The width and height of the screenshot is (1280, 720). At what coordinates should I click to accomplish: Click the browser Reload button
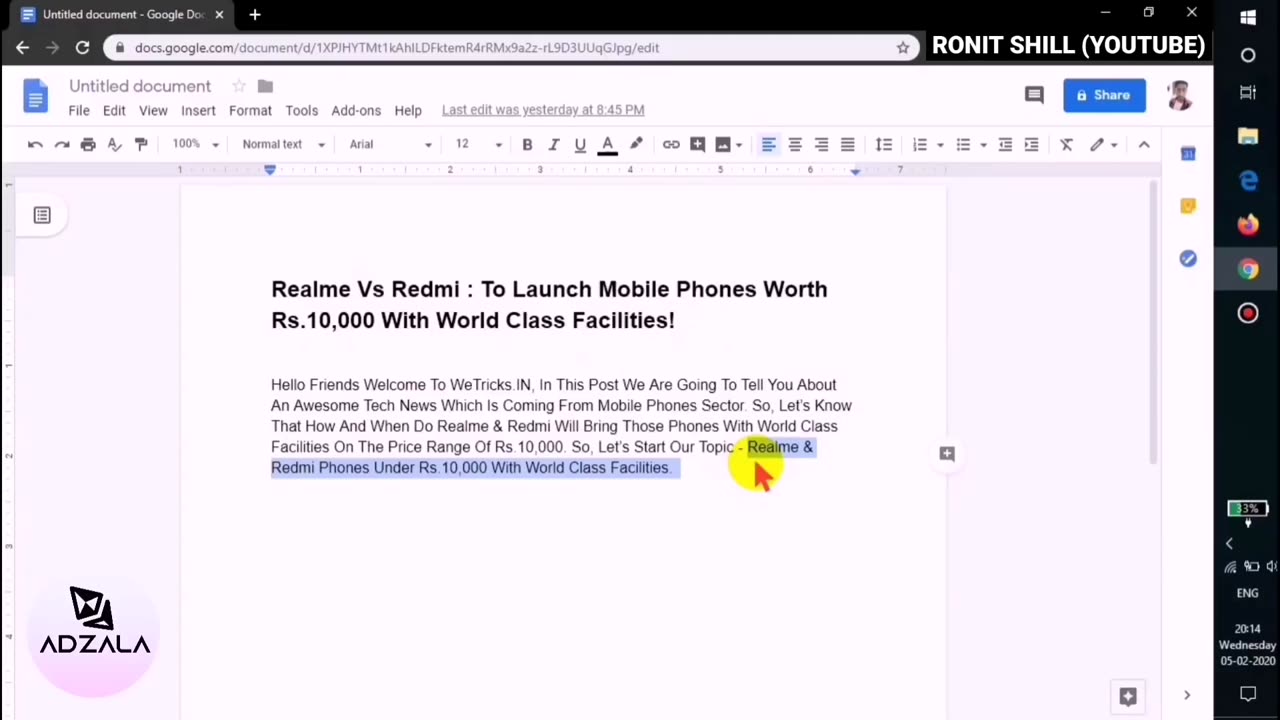click(x=82, y=47)
